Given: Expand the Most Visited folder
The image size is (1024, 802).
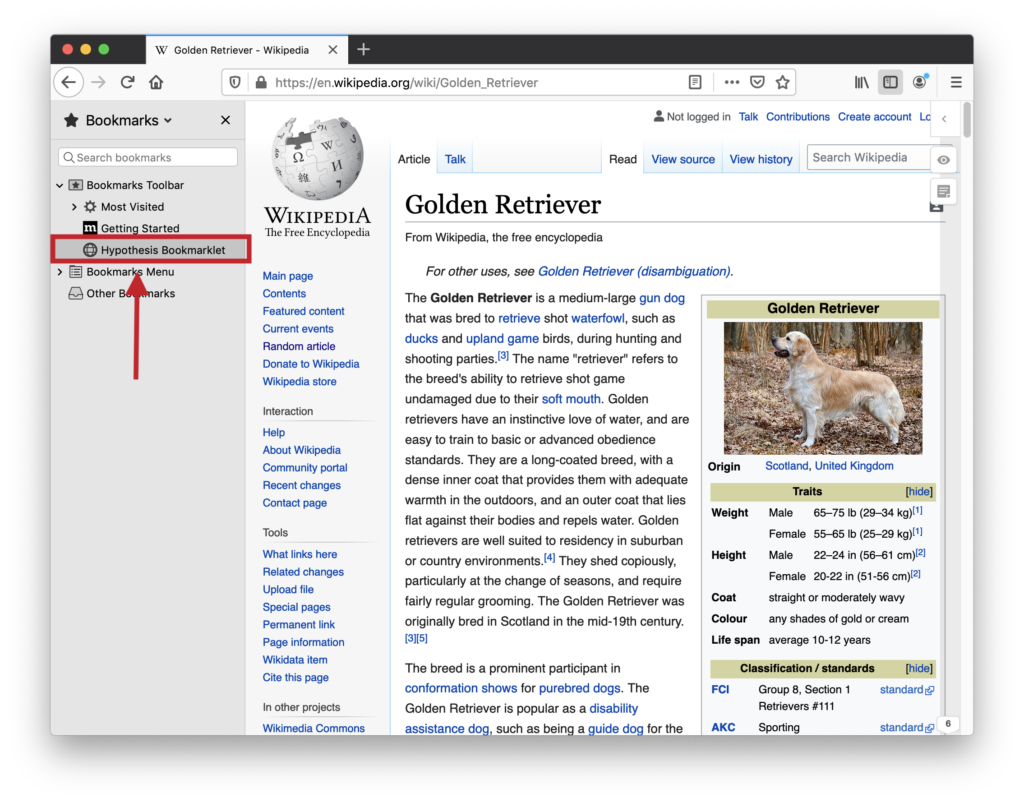Looking at the screenshot, I should click(74, 207).
